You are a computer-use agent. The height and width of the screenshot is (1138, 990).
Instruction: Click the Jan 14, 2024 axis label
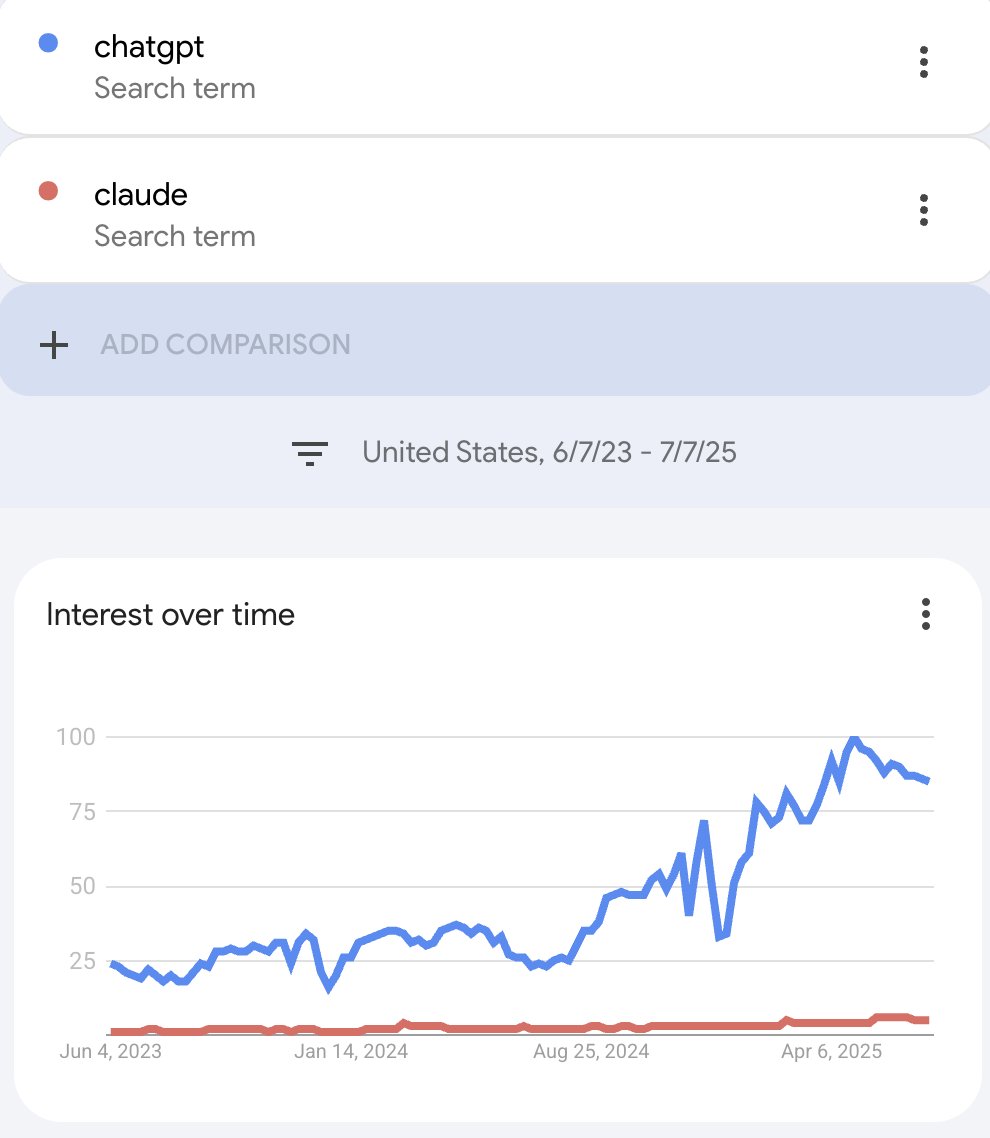[351, 1052]
